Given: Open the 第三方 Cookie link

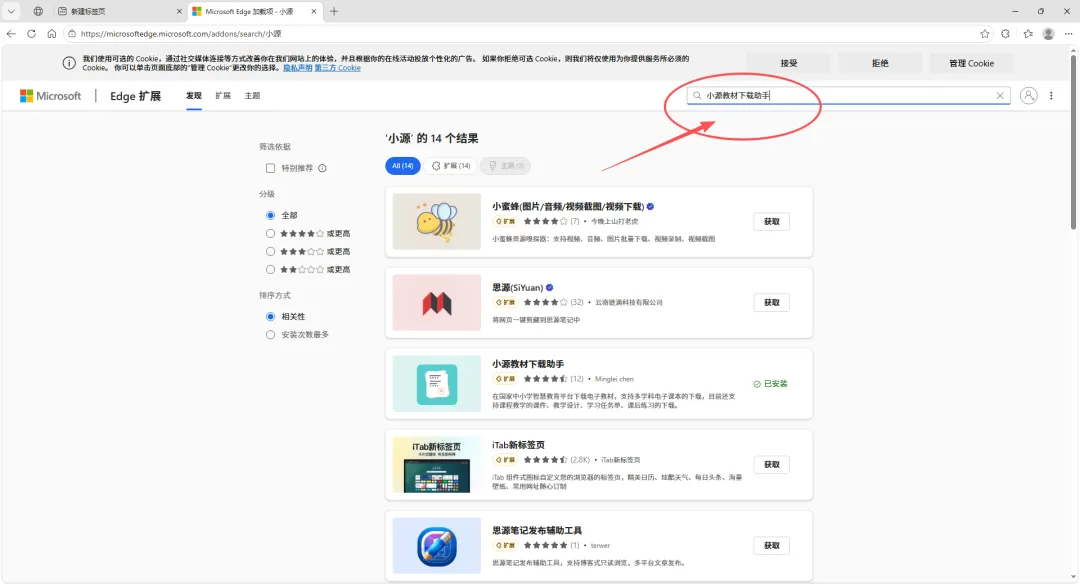Looking at the screenshot, I should coord(338,68).
